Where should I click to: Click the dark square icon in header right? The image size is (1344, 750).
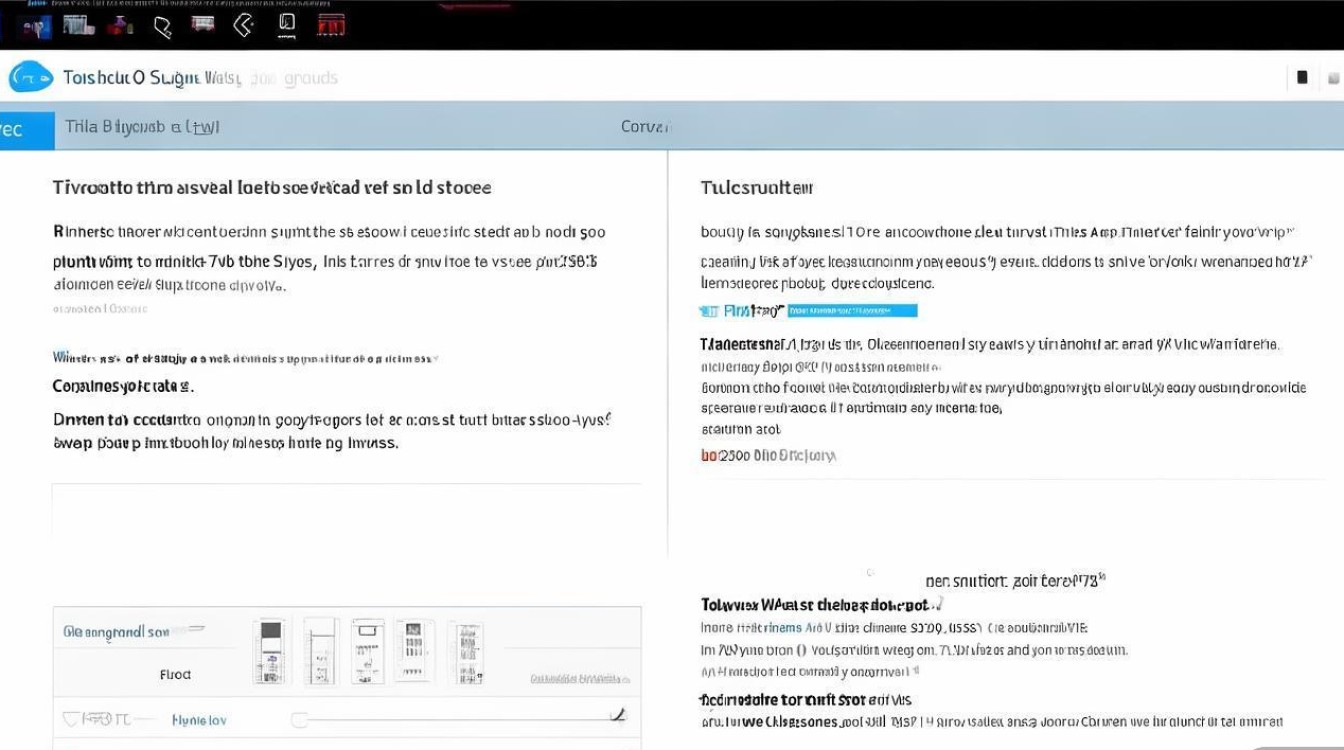[x=1302, y=77]
